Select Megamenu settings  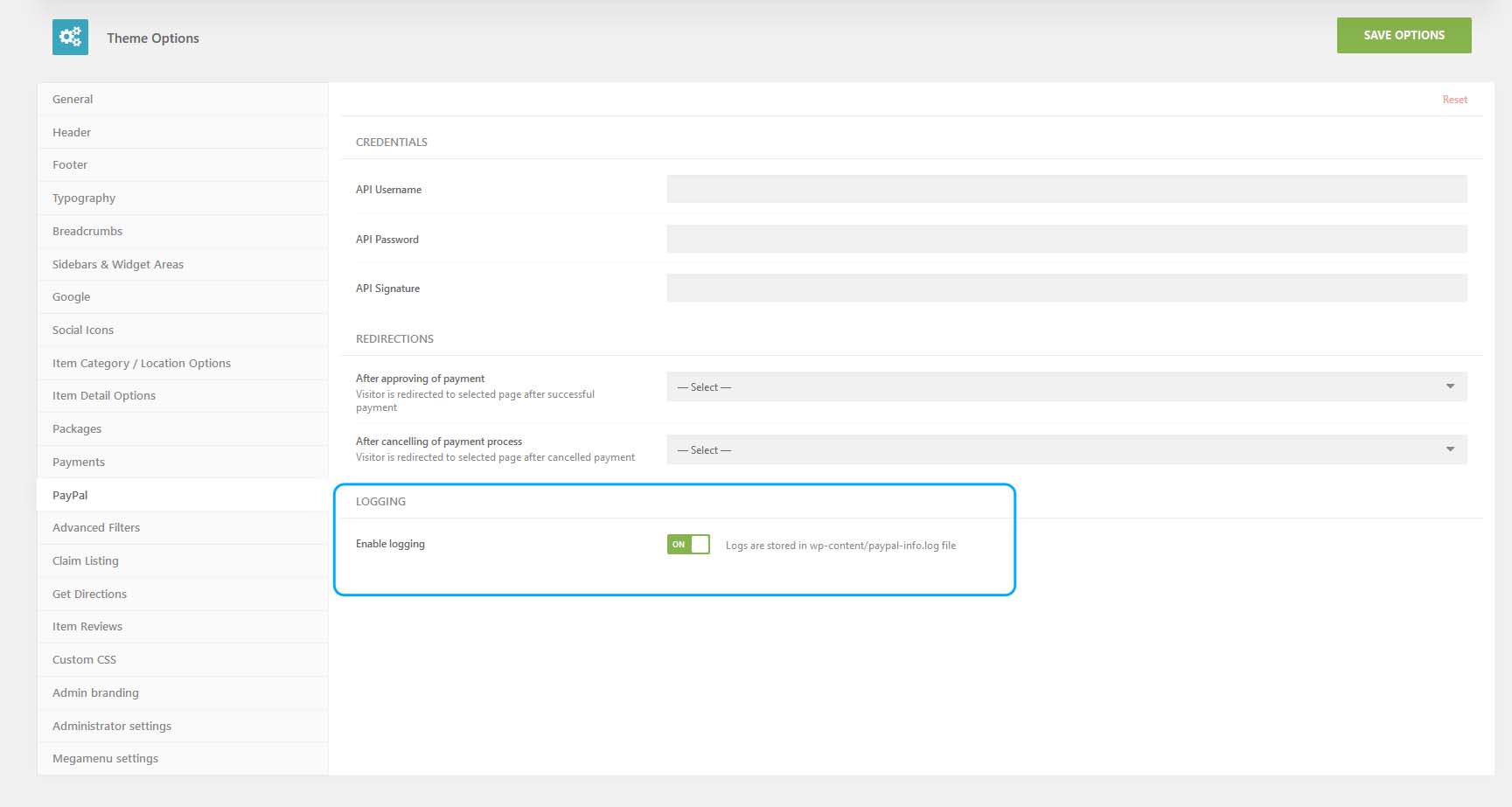point(182,759)
